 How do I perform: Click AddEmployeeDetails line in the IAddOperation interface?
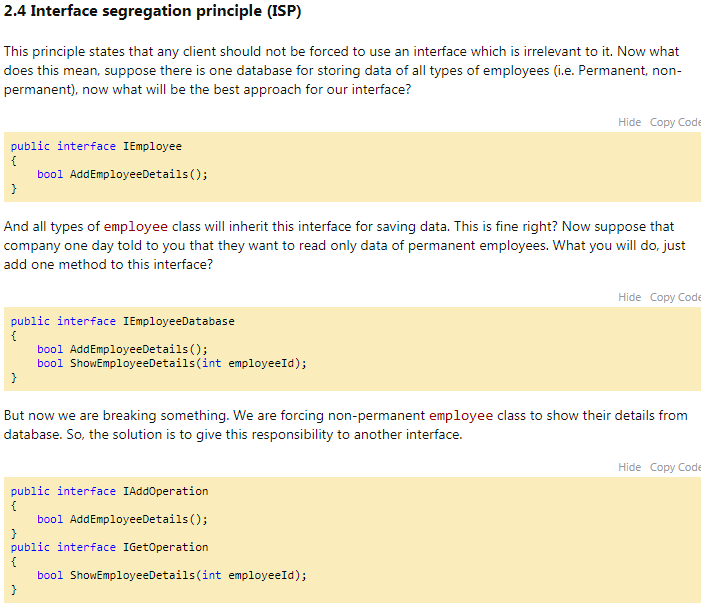point(122,519)
